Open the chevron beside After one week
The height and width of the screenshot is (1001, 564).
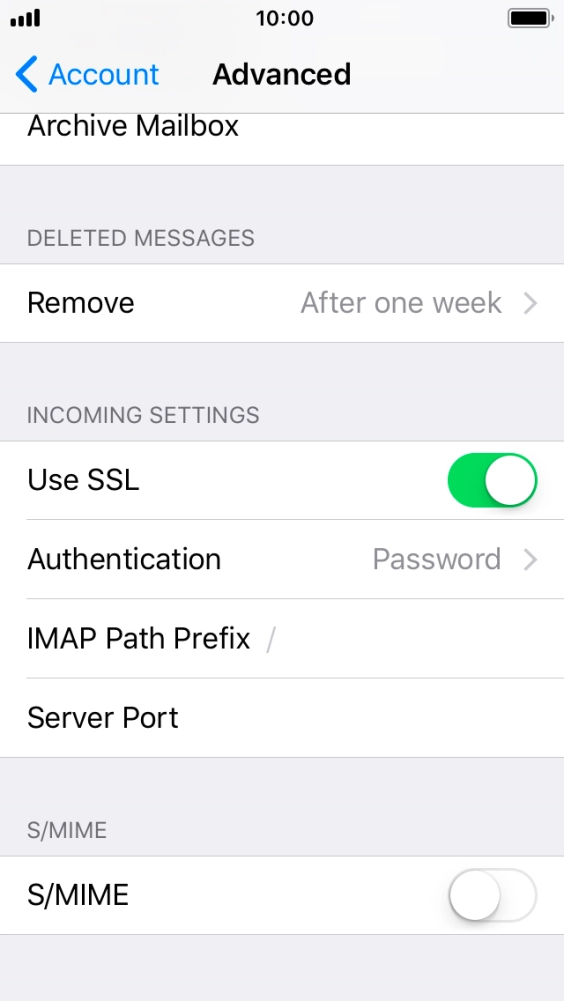pos(530,303)
